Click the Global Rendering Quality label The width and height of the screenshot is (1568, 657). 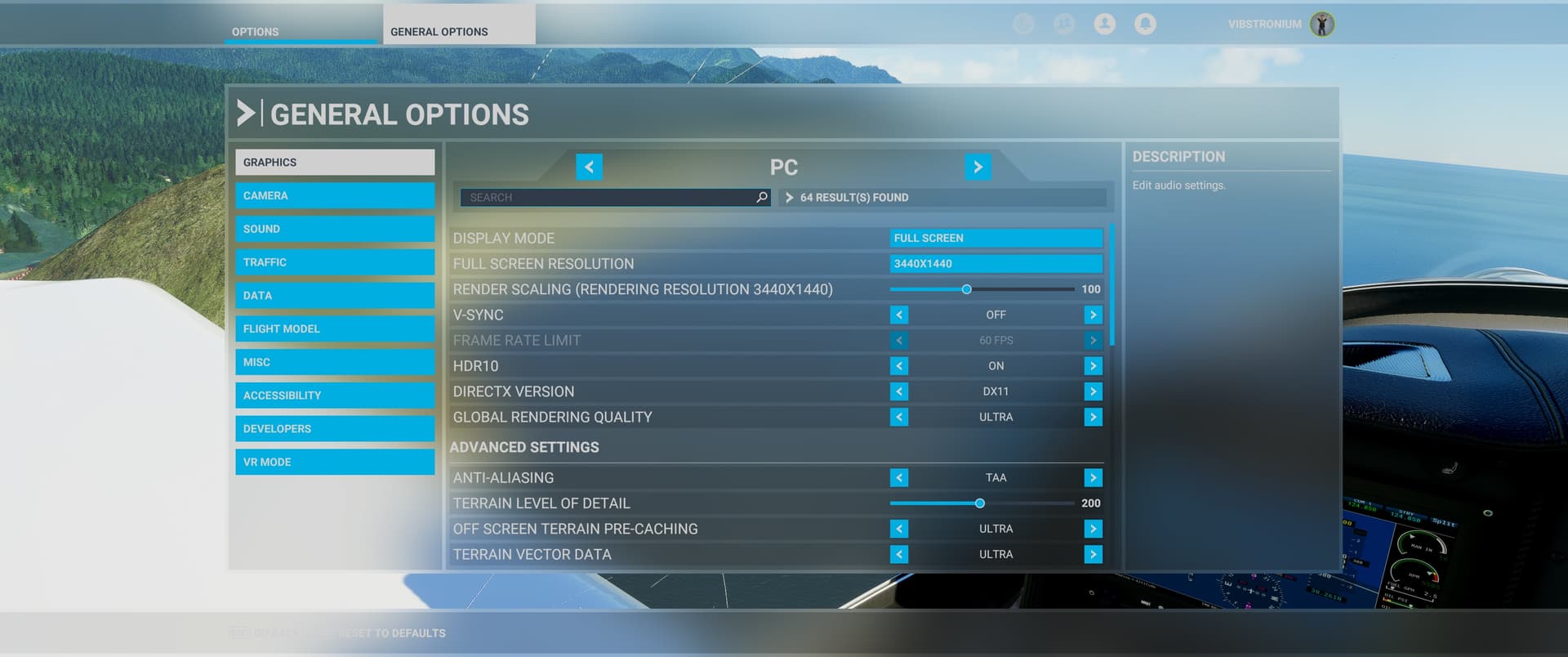pyautogui.click(x=553, y=417)
